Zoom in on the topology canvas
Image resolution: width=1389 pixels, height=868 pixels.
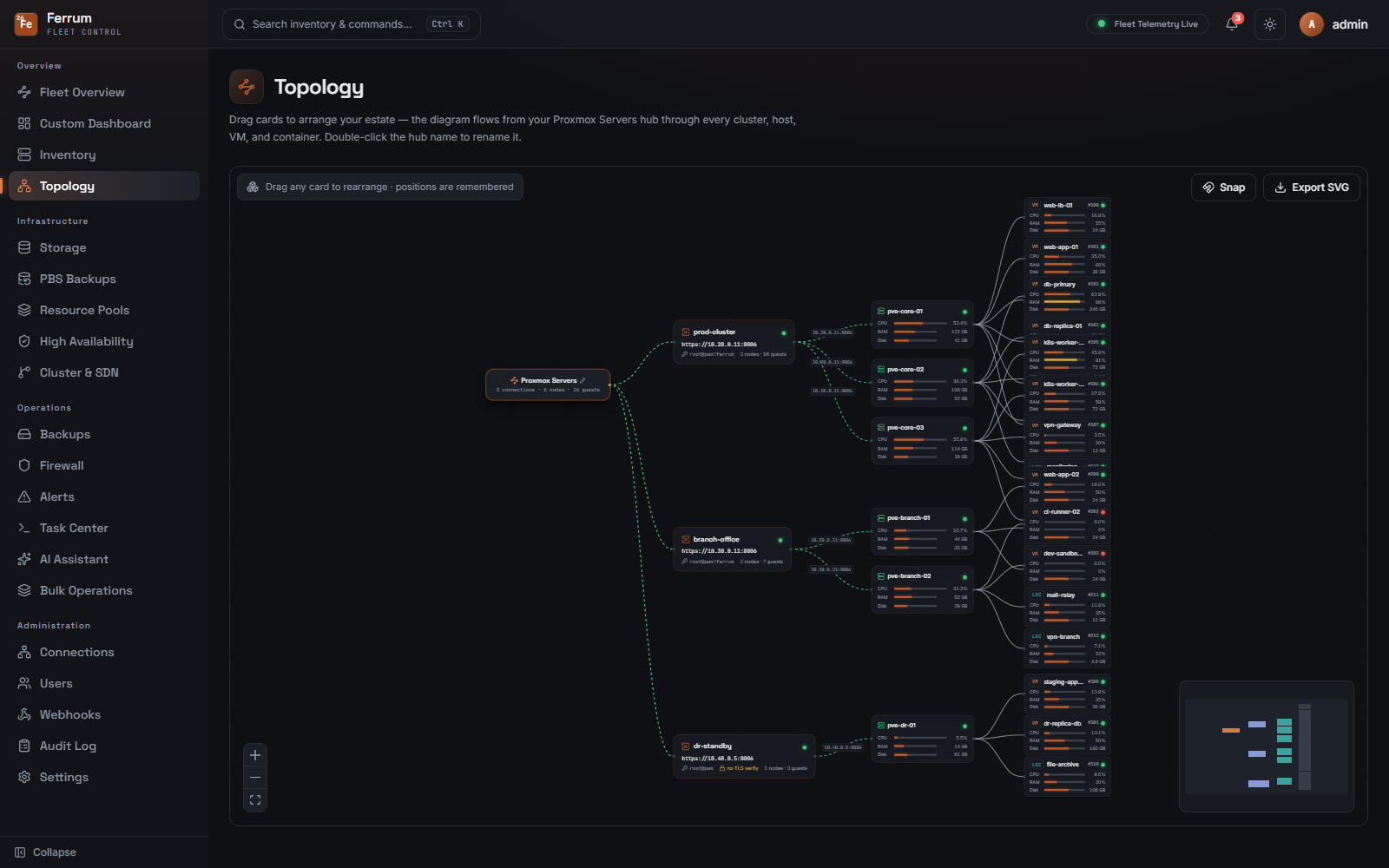coord(255,755)
